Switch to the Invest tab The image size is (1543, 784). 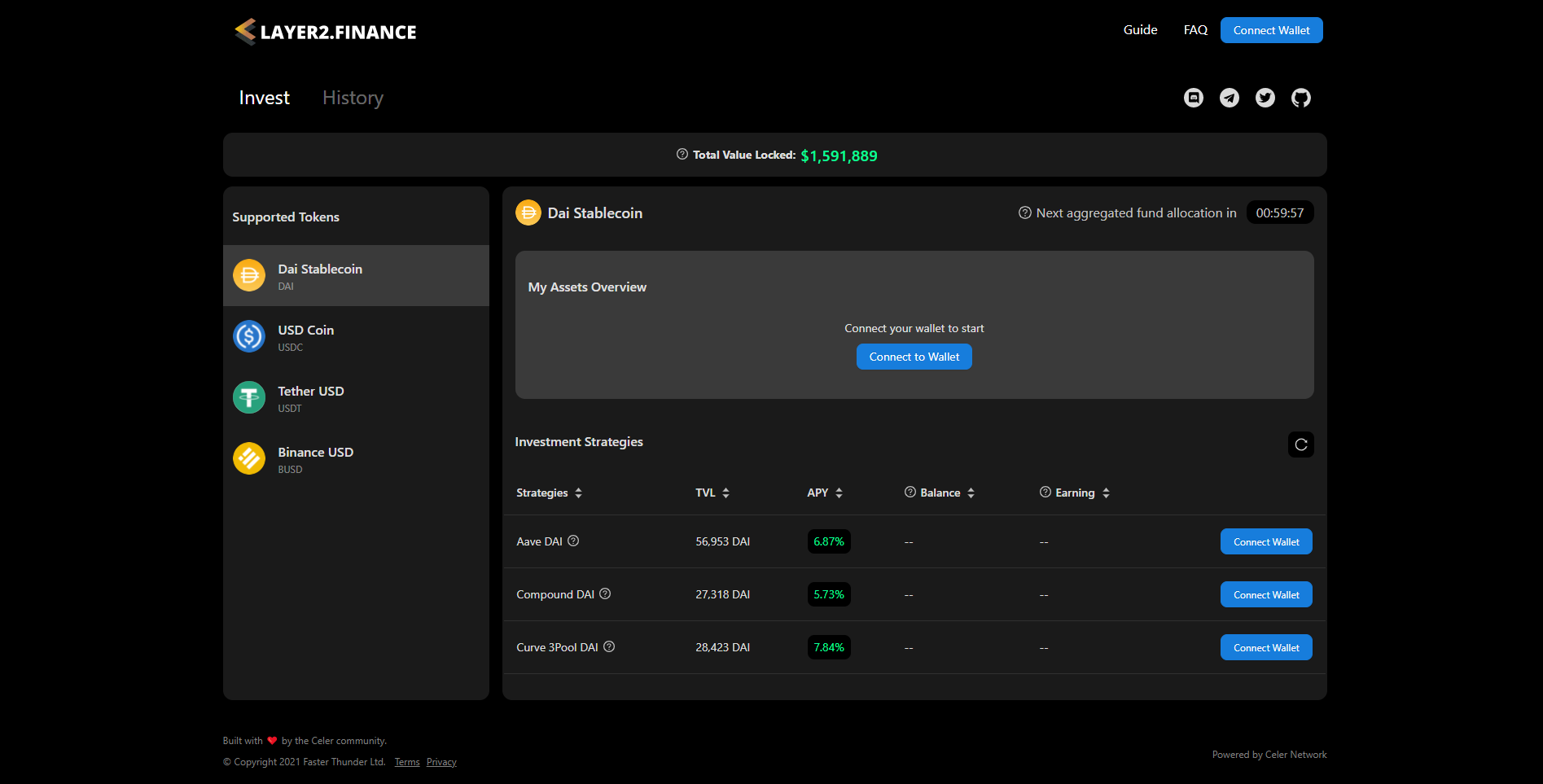click(x=264, y=98)
